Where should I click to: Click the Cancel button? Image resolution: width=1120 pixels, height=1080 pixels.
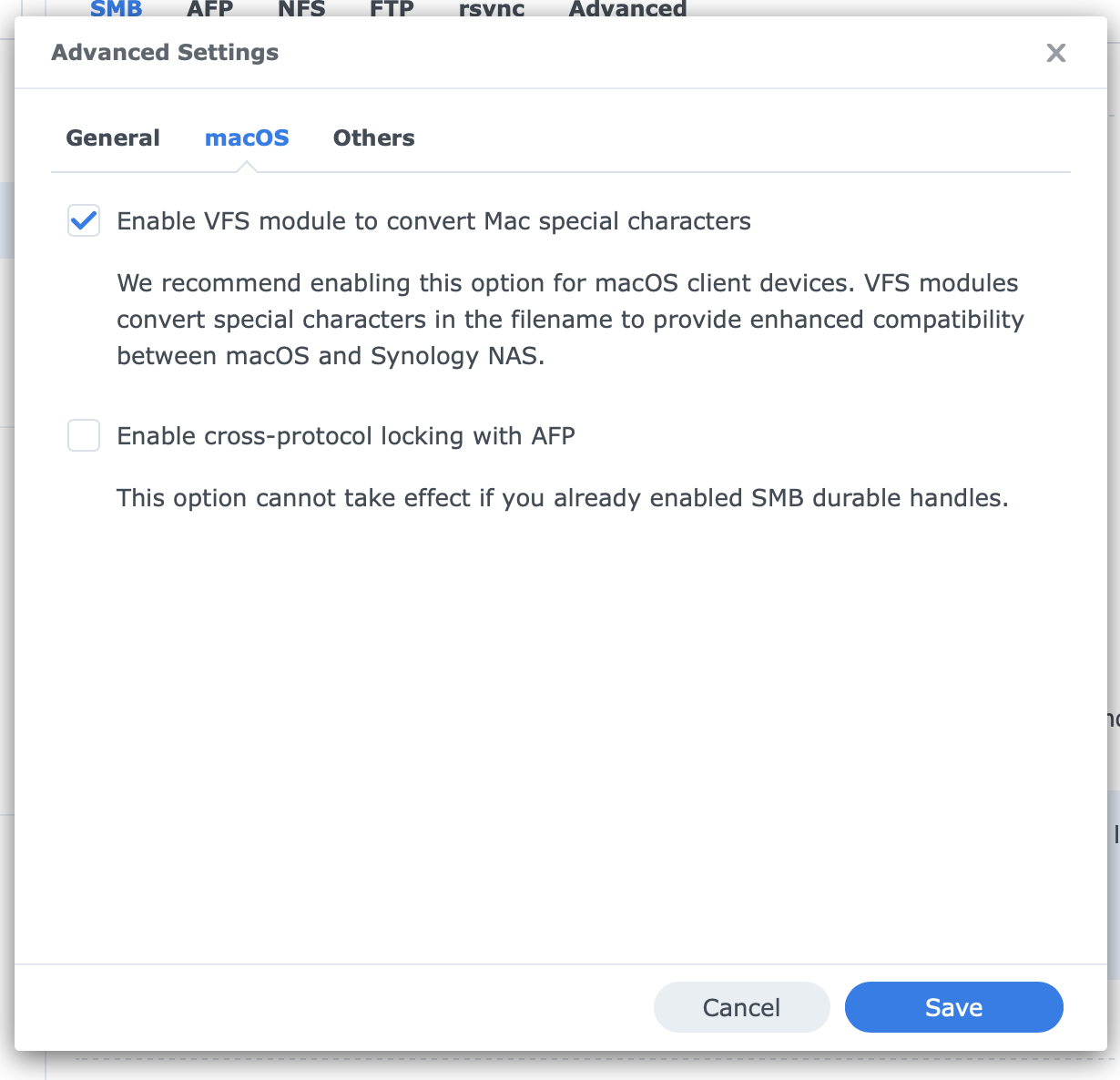coord(741,1007)
